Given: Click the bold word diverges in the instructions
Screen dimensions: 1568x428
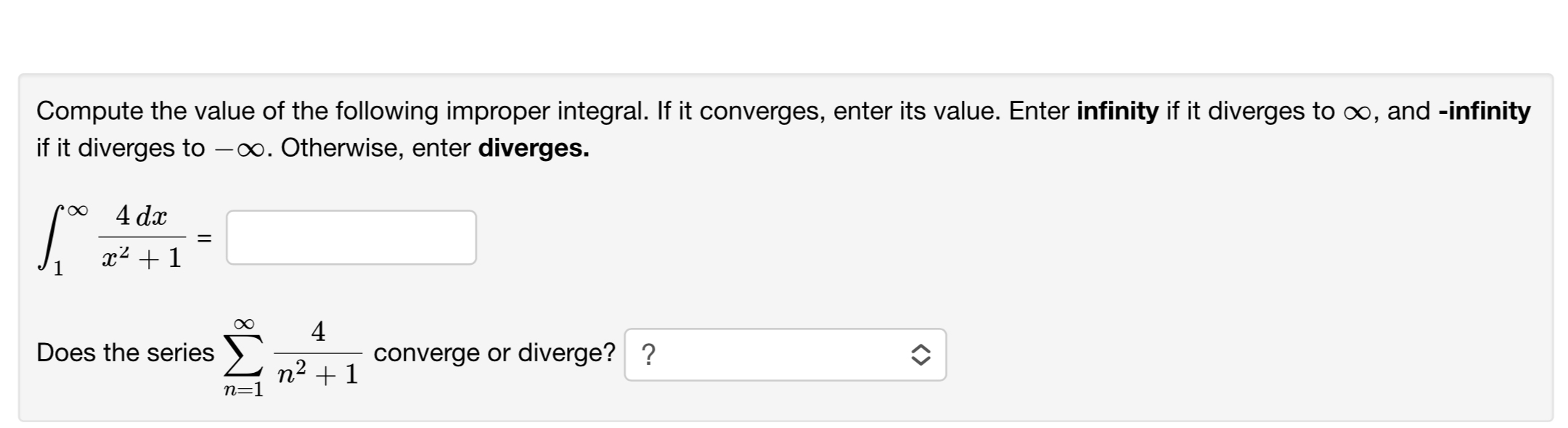Looking at the screenshot, I should click(x=533, y=148).
